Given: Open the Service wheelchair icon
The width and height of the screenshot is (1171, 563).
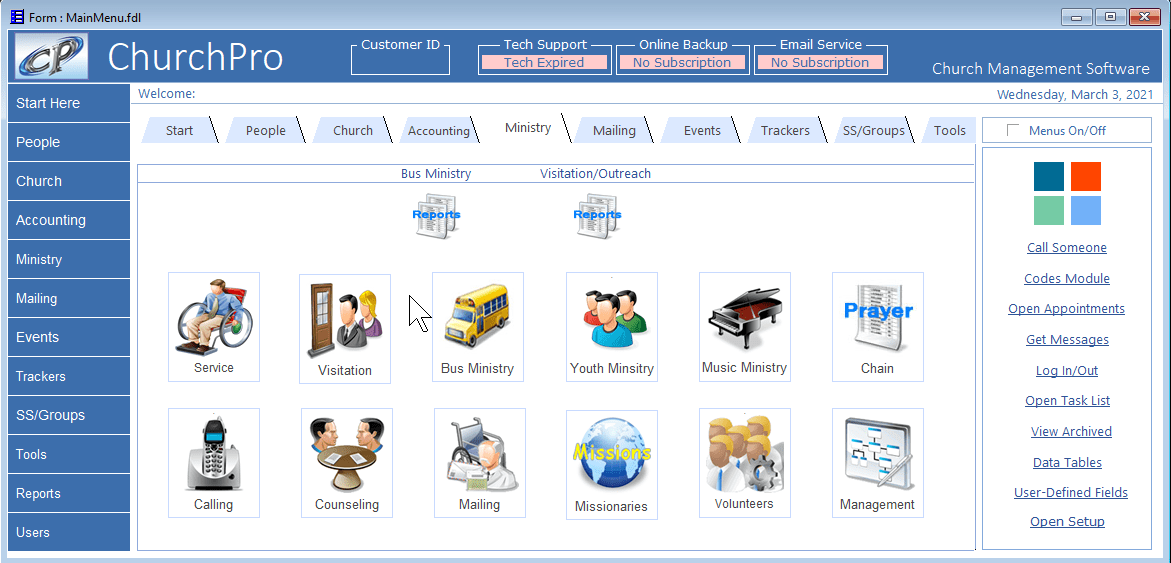Looking at the screenshot, I should click(x=214, y=326).
